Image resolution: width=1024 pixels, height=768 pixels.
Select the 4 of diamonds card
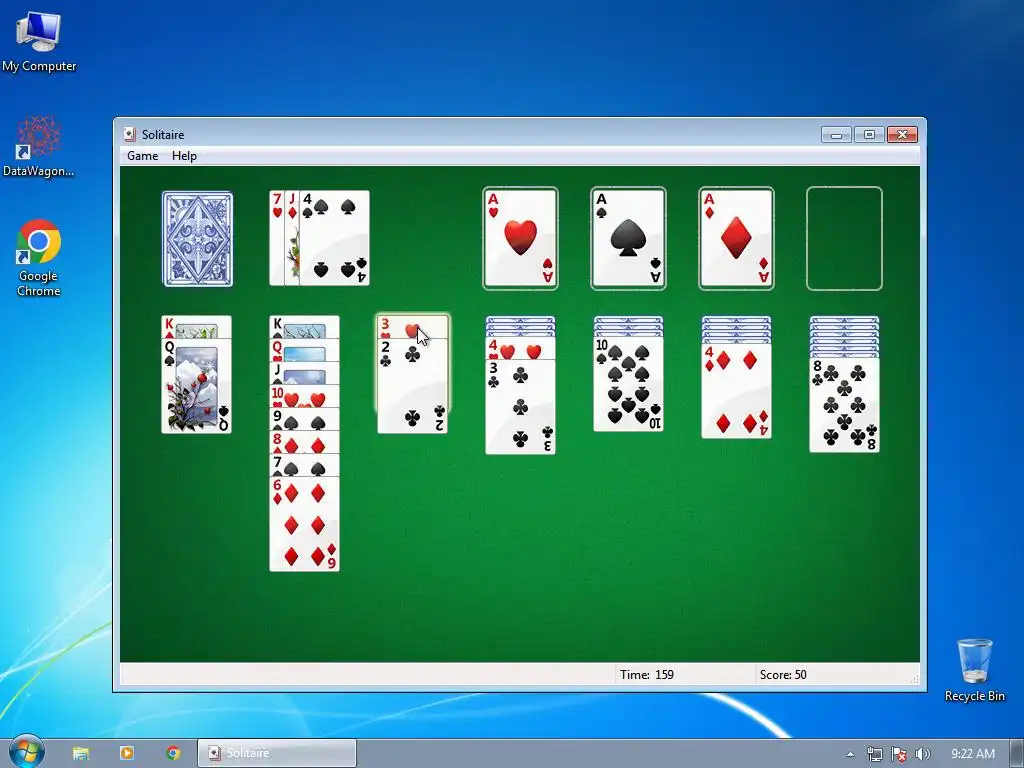[x=736, y=391]
